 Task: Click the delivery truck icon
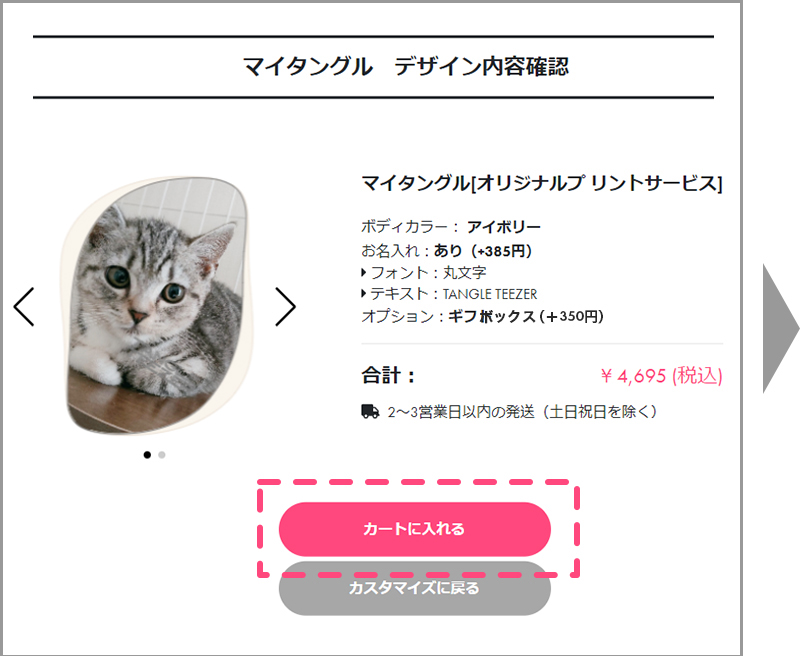370,411
